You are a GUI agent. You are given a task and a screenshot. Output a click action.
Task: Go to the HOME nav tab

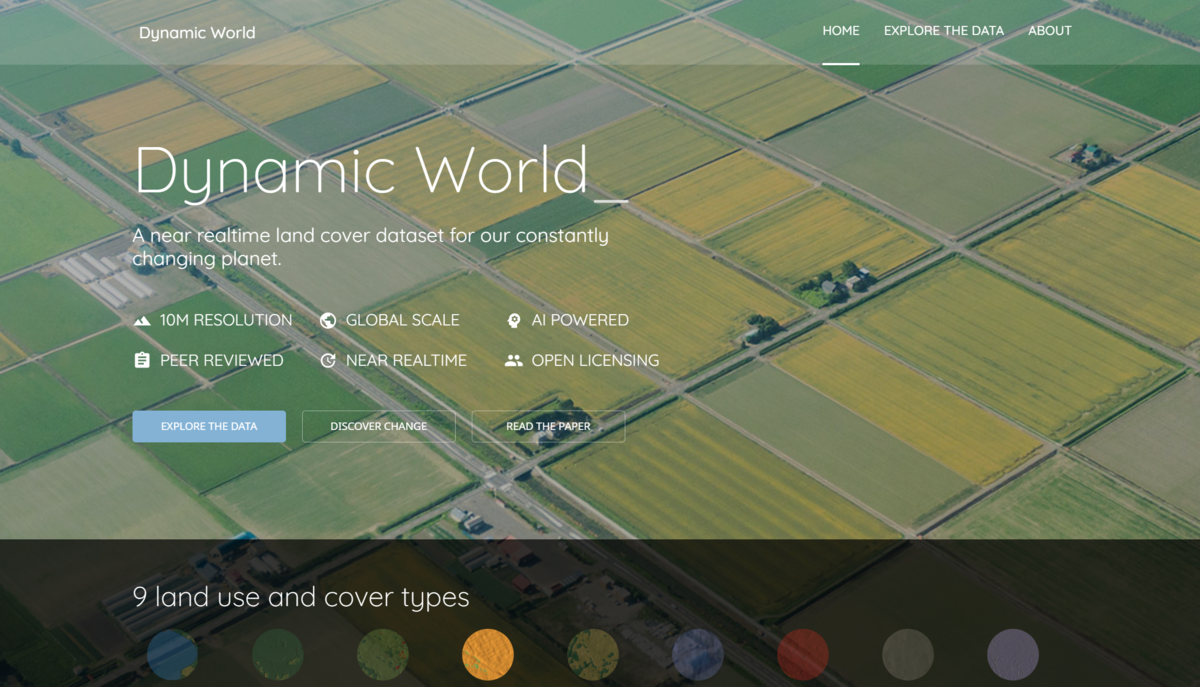pyautogui.click(x=841, y=31)
